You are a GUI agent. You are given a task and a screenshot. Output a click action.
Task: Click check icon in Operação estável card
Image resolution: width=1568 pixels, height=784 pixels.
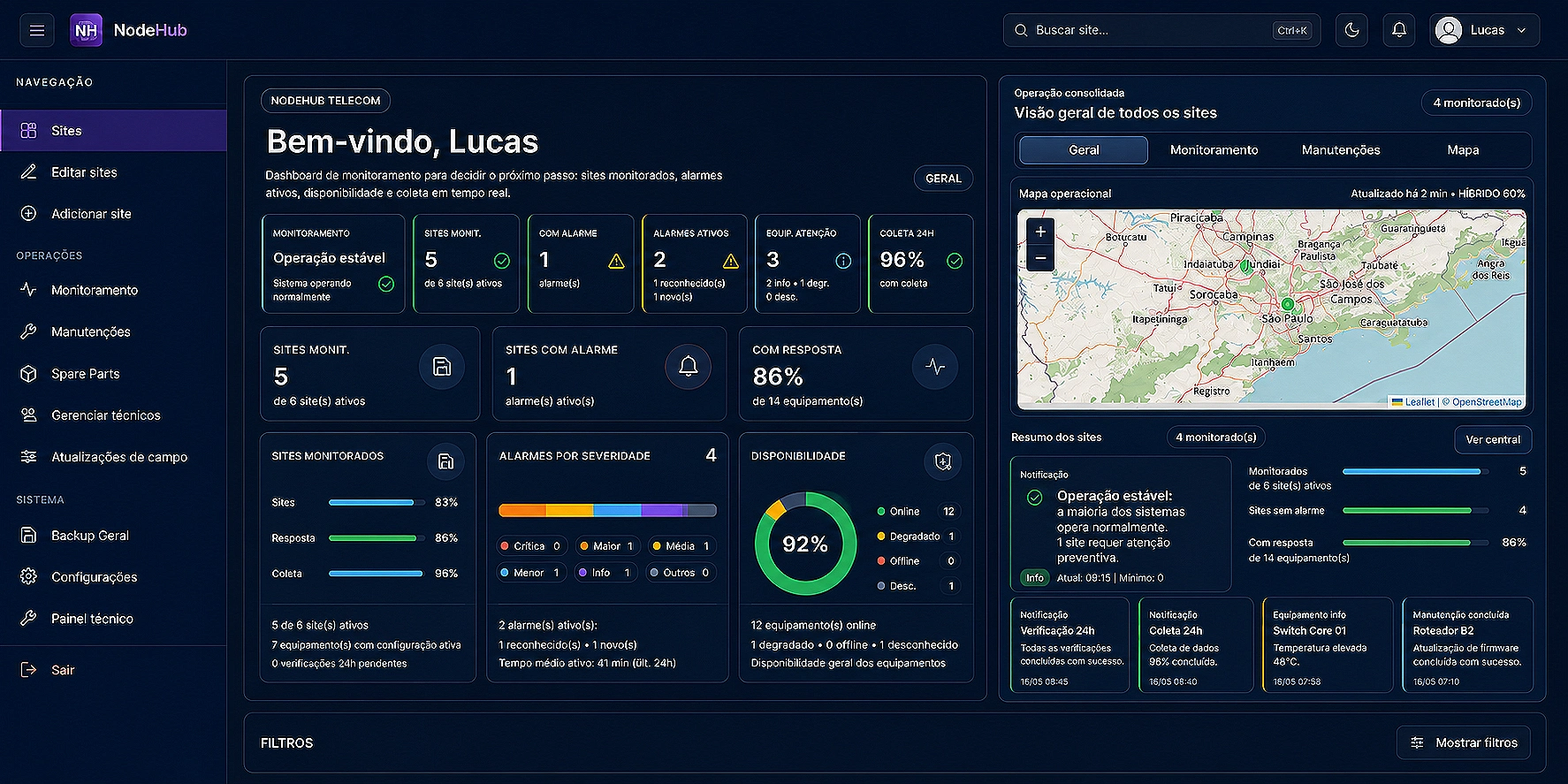pos(386,284)
